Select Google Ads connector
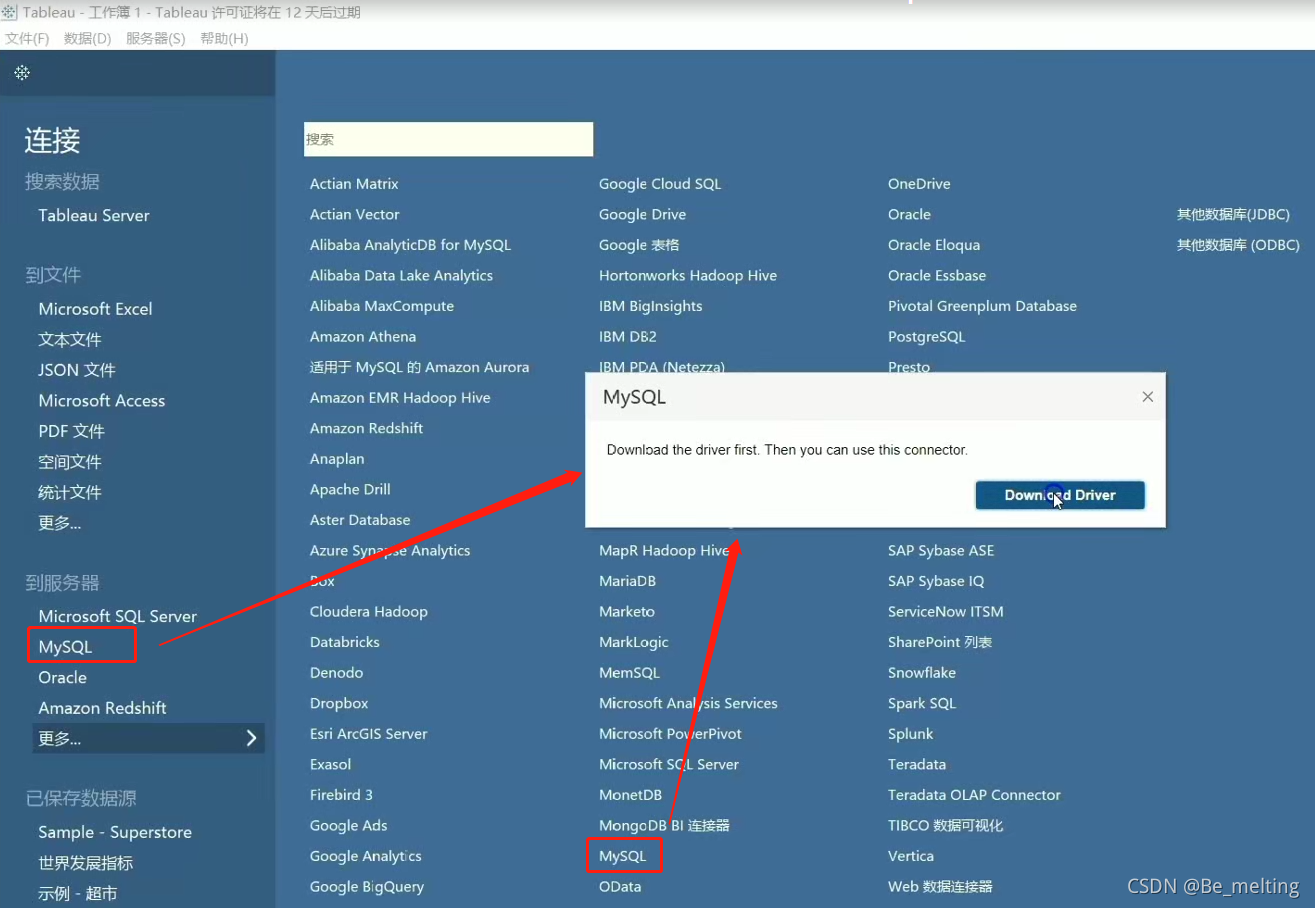Viewport: 1315px width, 908px height. (x=349, y=826)
